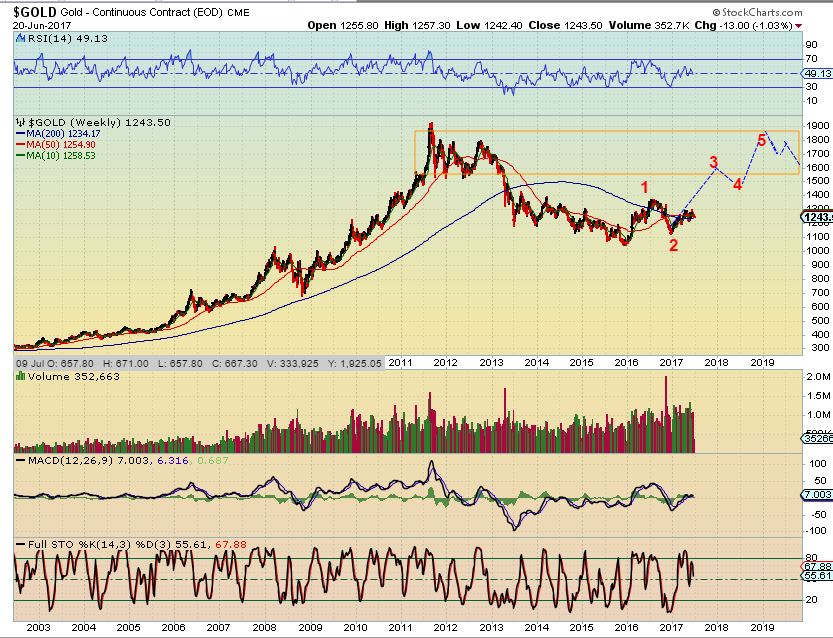Click the 2.0M volume axis label

818,377
